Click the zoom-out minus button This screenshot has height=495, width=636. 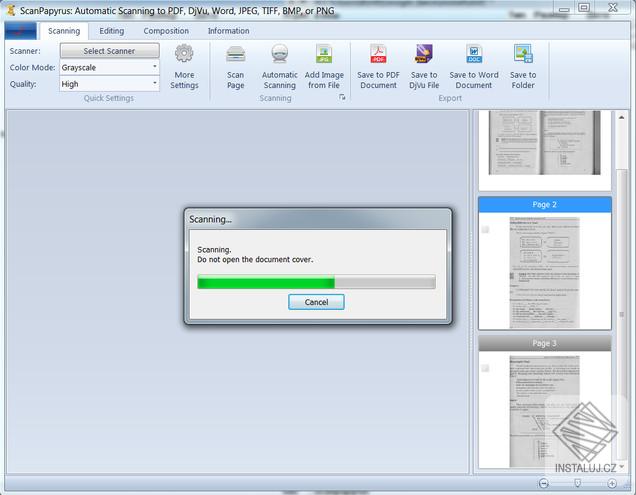[x=544, y=483]
